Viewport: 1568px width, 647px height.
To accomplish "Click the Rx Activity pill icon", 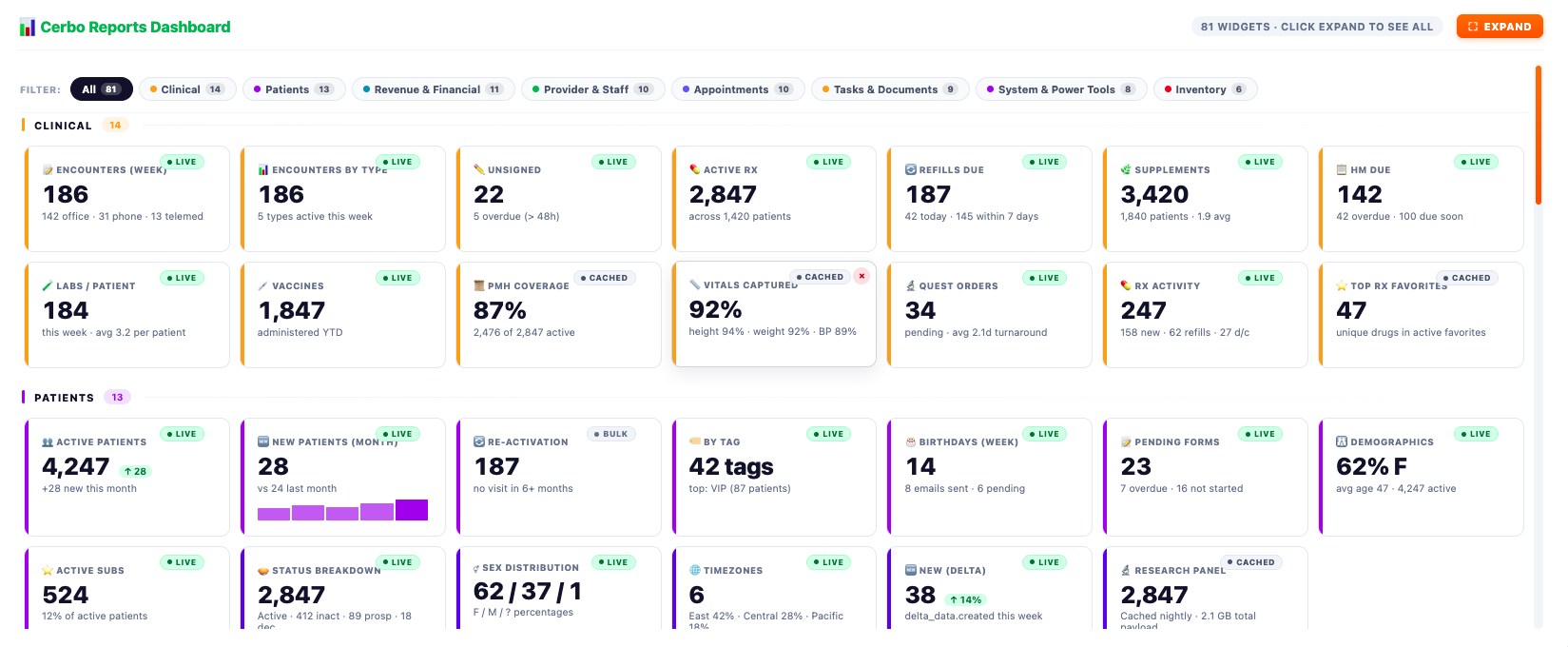I will 1126,286.
